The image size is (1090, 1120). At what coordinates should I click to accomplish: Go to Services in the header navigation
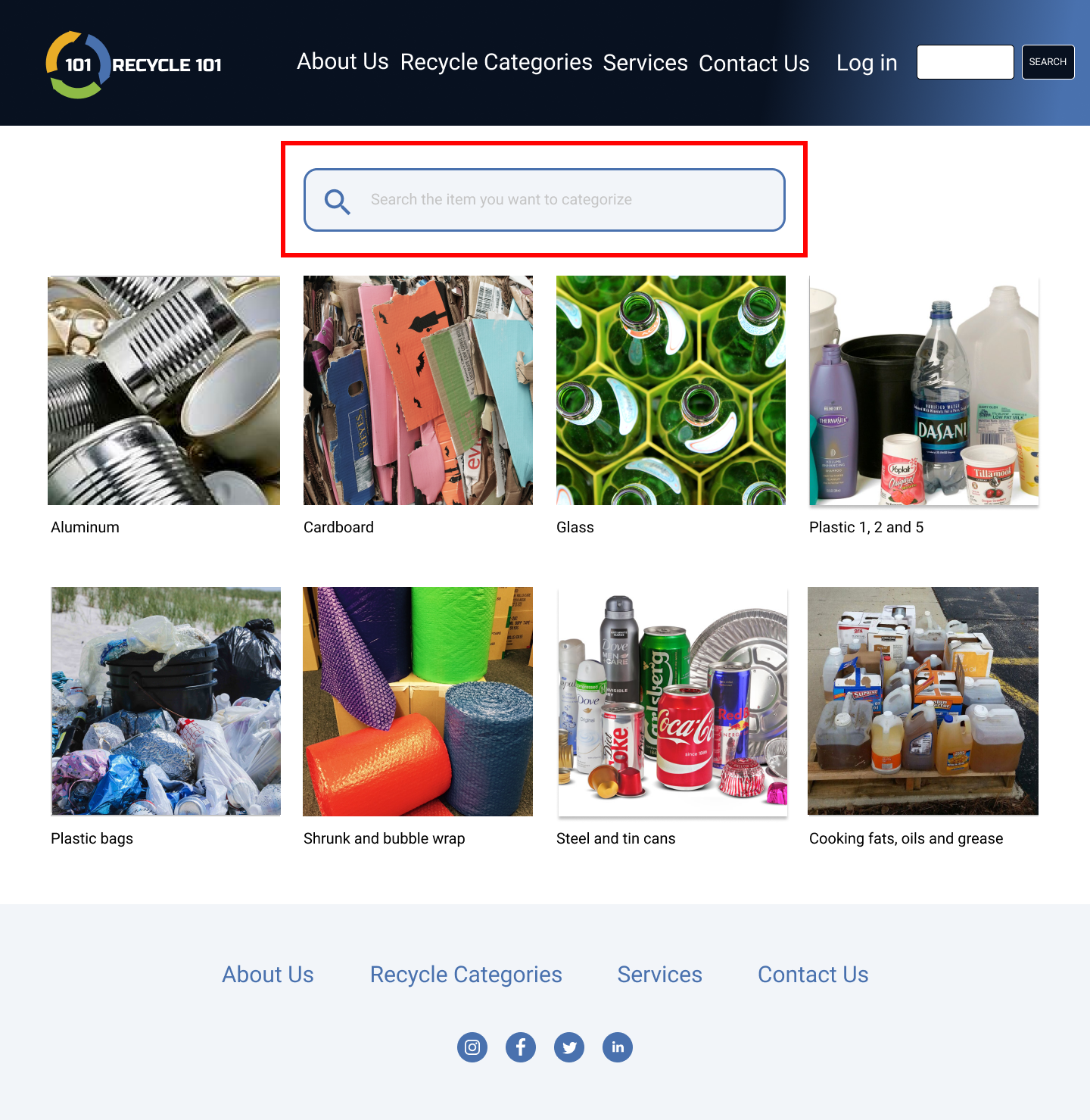coord(646,63)
